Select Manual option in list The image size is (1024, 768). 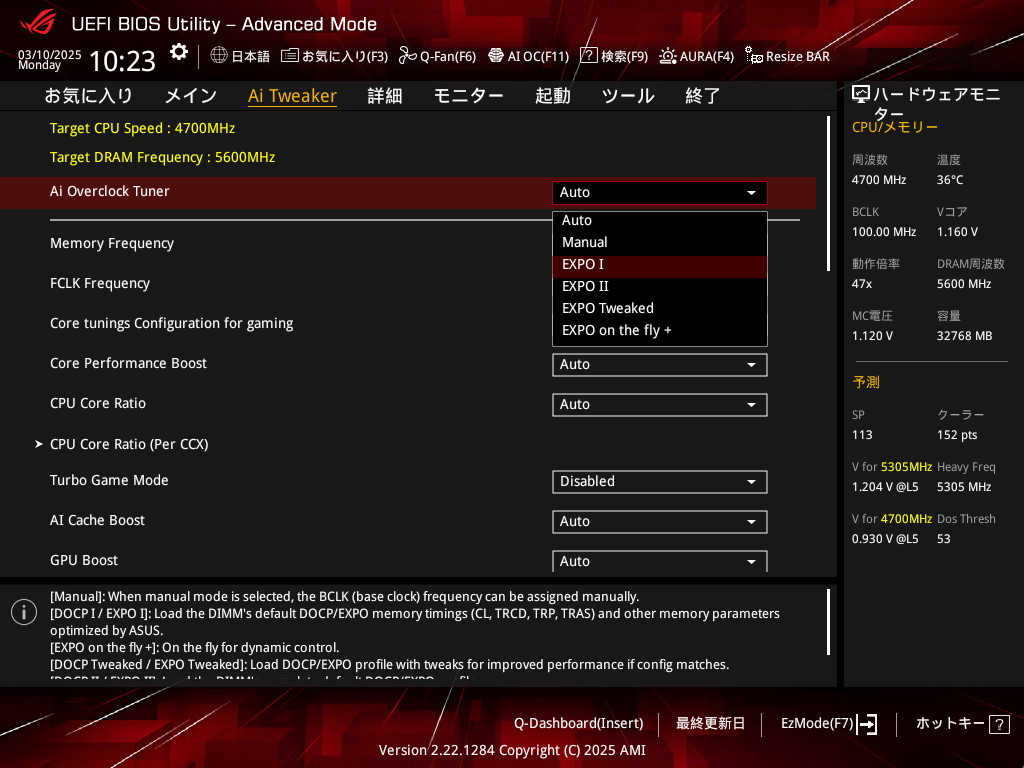point(660,242)
